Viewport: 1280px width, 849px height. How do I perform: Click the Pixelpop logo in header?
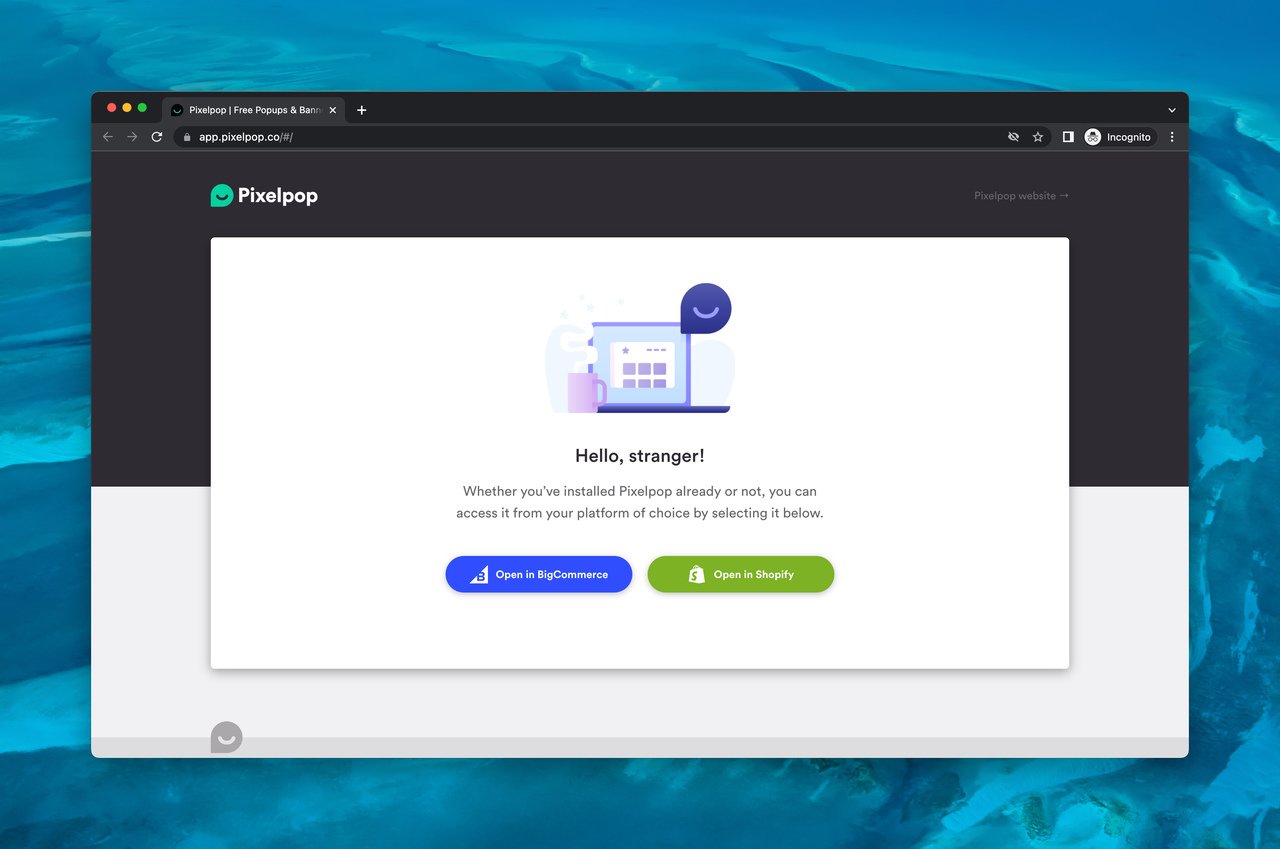coord(264,196)
